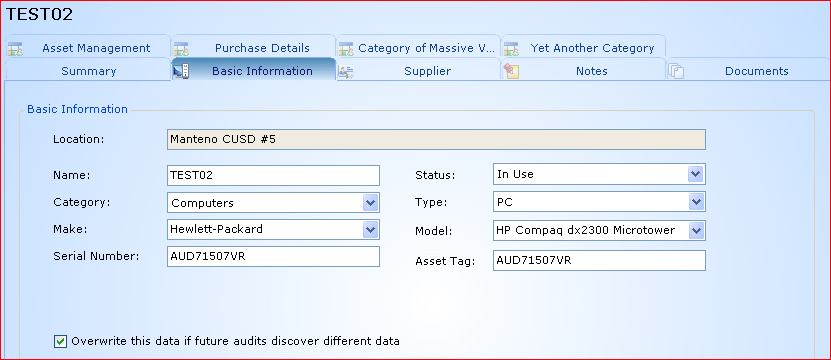
Task: Click the Notes pushpin icon
Action: click(x=511, y=71)
